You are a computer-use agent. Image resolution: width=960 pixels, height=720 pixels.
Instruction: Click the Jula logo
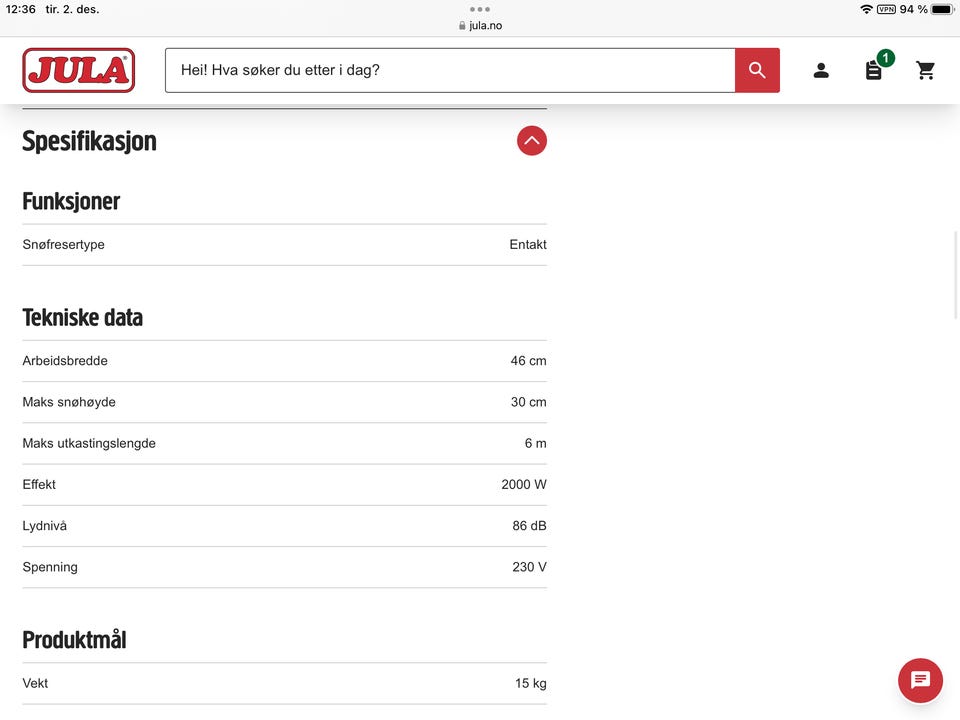coord(78,70)
